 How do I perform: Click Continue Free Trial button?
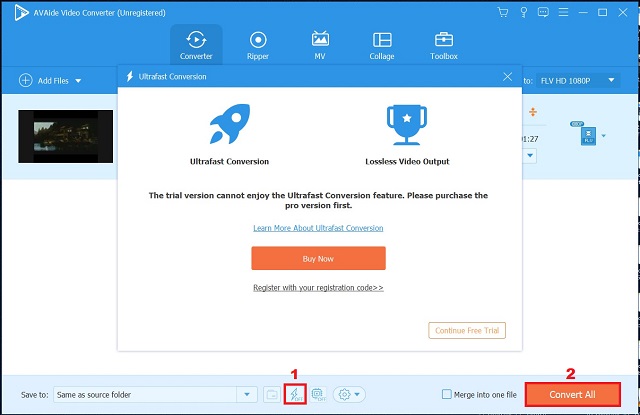467,330
